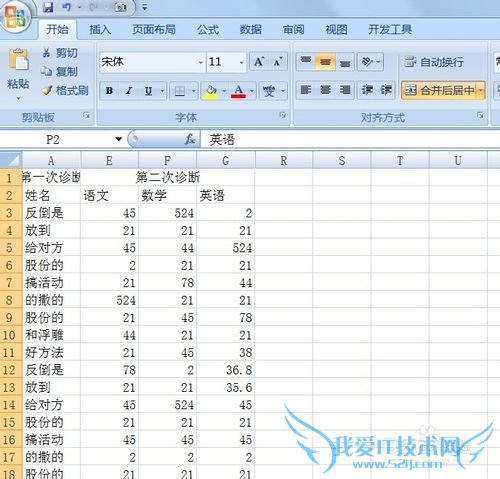Viewport: 500px width, 479px height.
Task: Expand the fill color dropdown arrow
Action: 224,91
